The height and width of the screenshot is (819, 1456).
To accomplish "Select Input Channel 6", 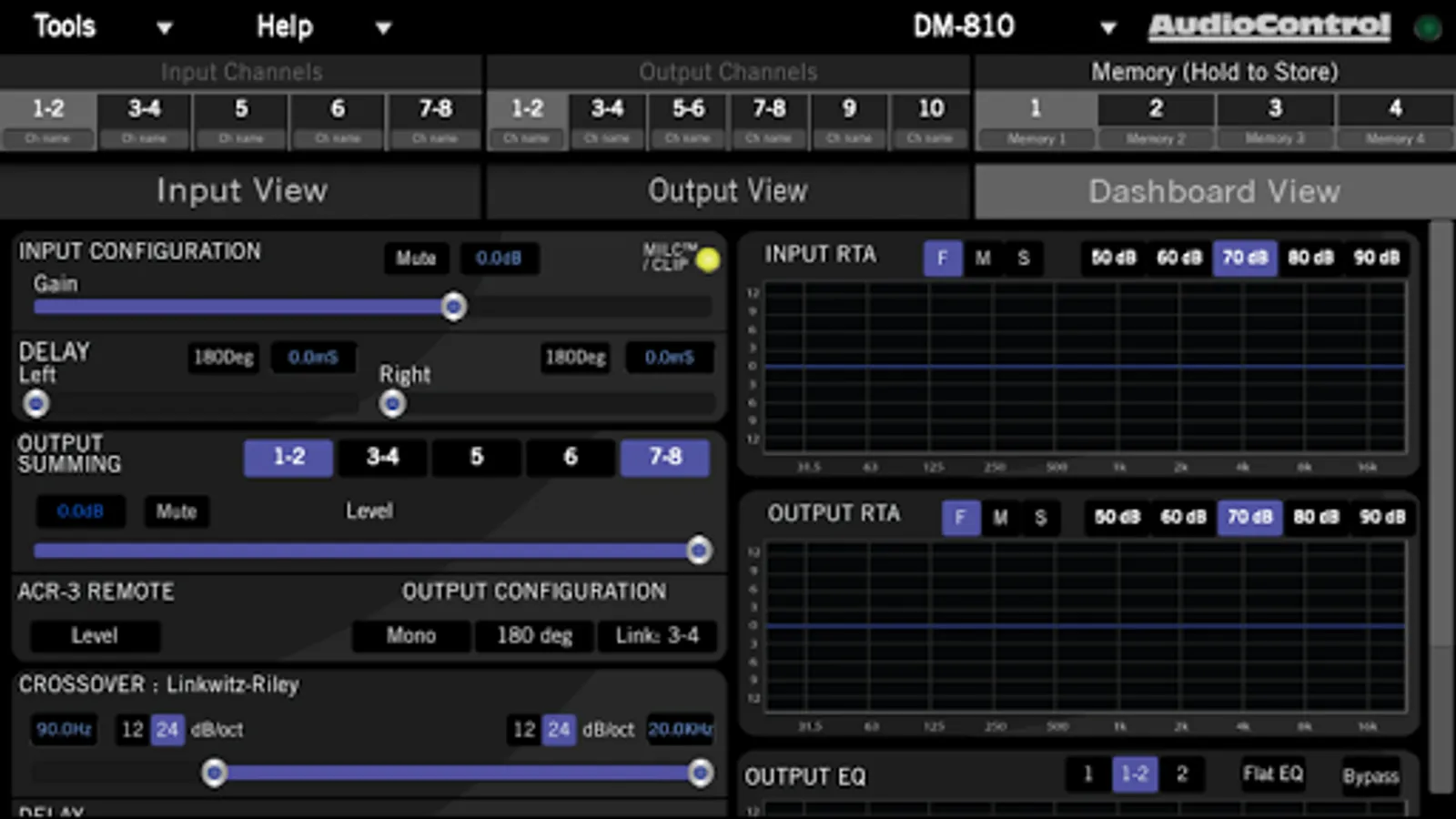I will (338, 120).
